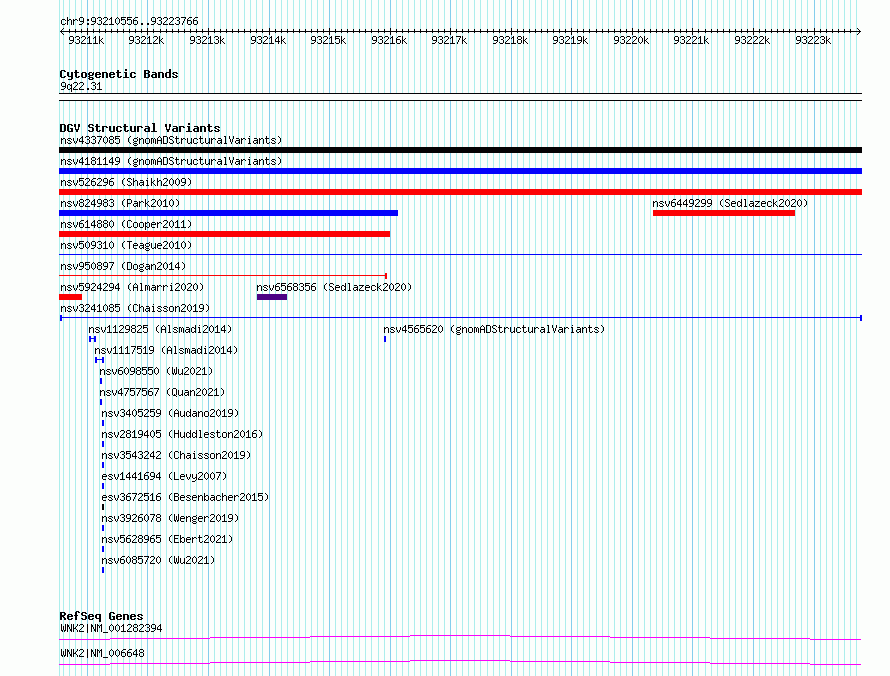This screenshot has height=676, width=890.
Task: Click the red nsv6449299 Sedlazeck2020 bar
Action: click(x=724, y=213)
